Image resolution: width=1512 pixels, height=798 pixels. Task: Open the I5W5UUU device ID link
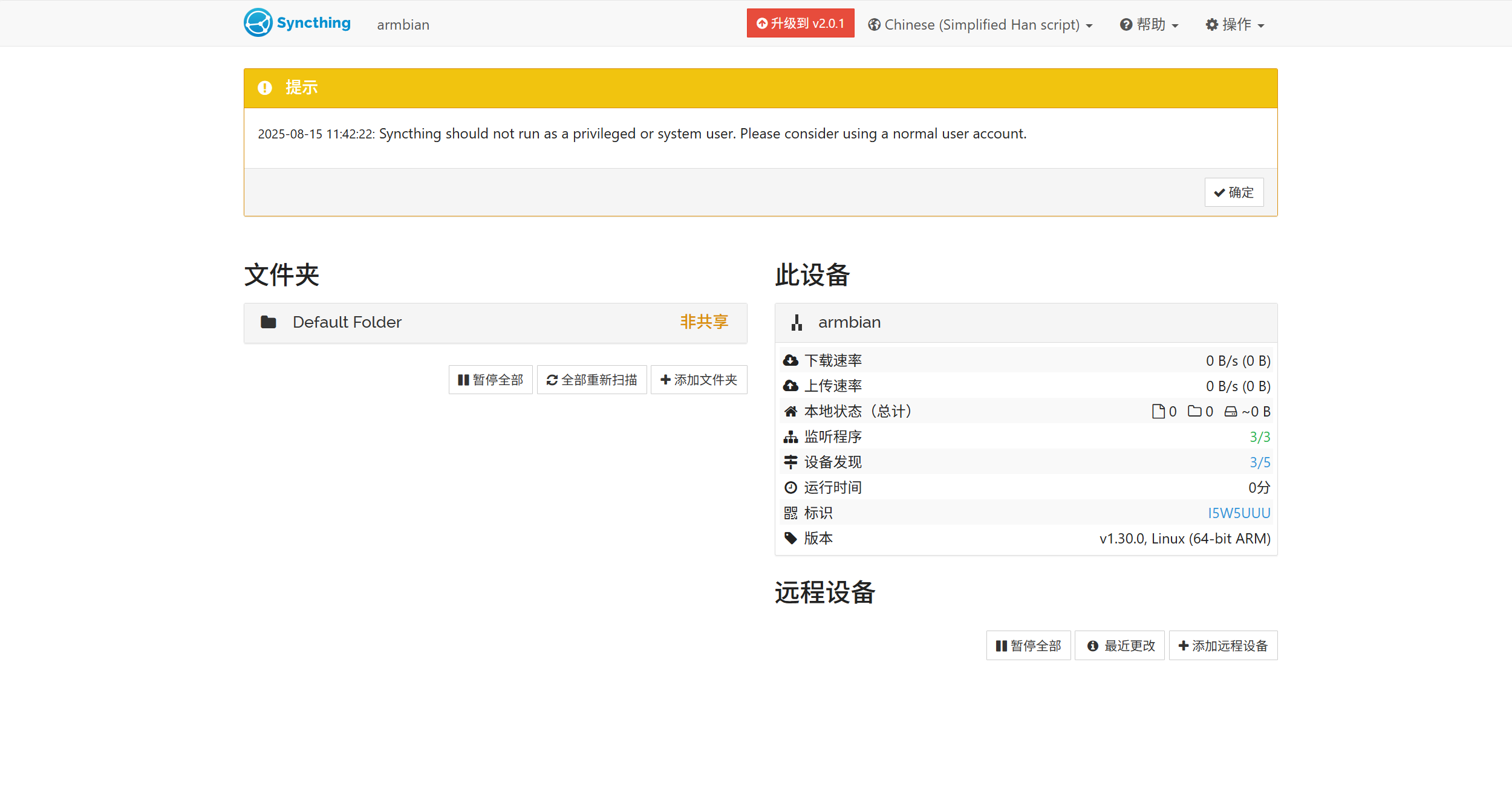point(1239,513)
